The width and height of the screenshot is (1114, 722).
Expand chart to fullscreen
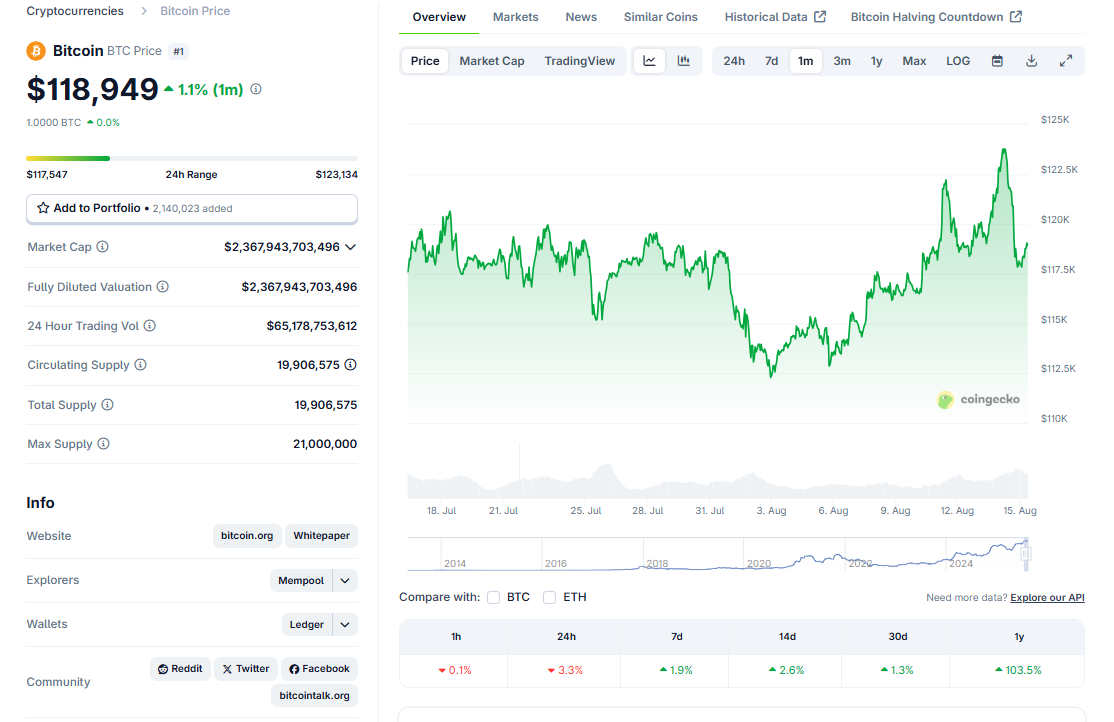click(1066, 61)
